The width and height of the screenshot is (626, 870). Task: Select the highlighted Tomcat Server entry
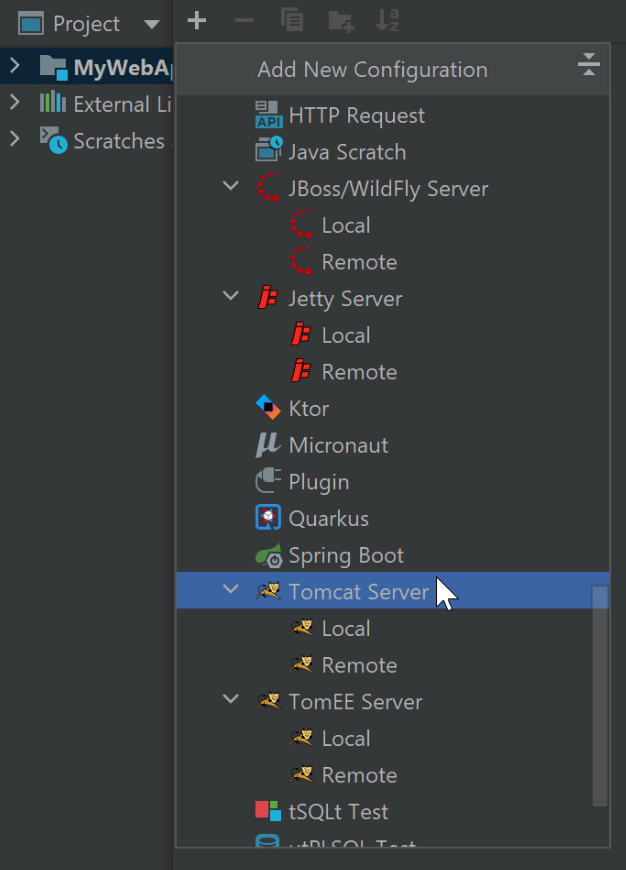pos(393,590)
